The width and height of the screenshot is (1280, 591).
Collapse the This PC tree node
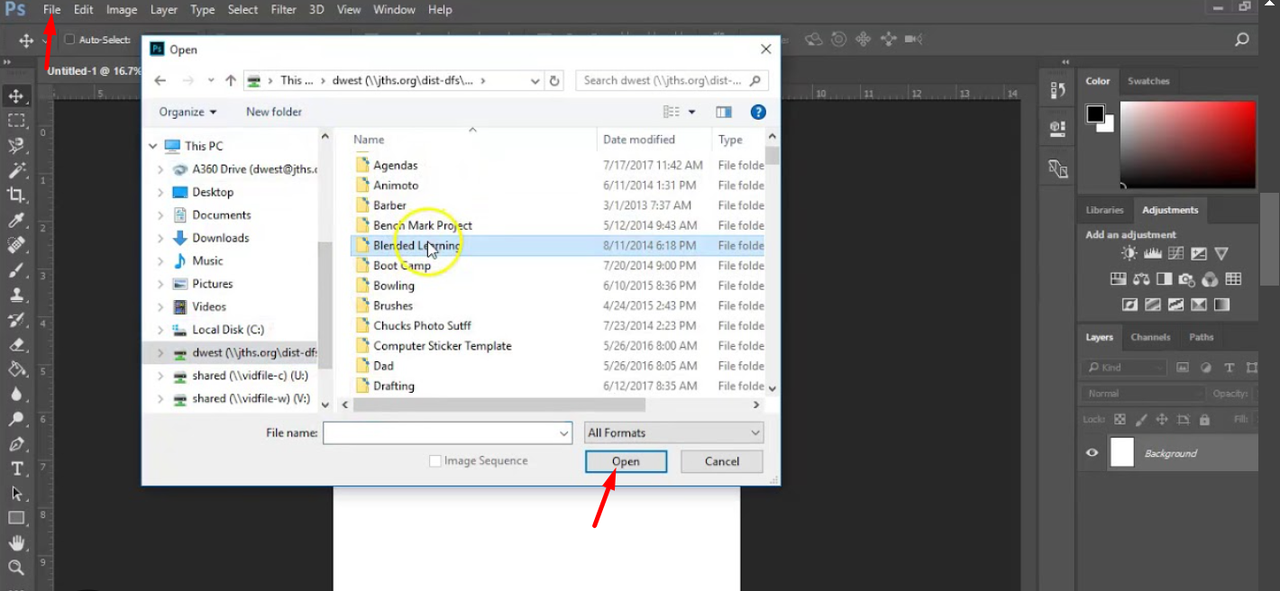[x=153, y=146]
